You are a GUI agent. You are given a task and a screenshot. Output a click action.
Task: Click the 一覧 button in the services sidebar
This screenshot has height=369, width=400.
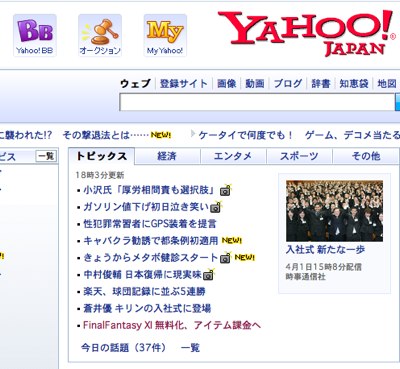[x=46, y=156]
